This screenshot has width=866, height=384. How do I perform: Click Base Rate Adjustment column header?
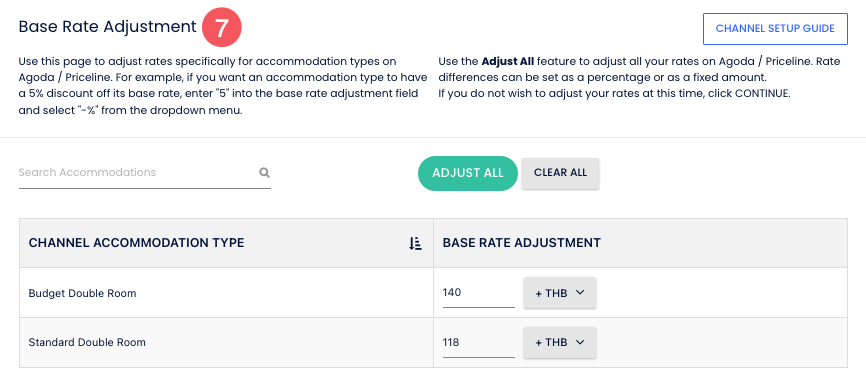[x=522, y=243]
